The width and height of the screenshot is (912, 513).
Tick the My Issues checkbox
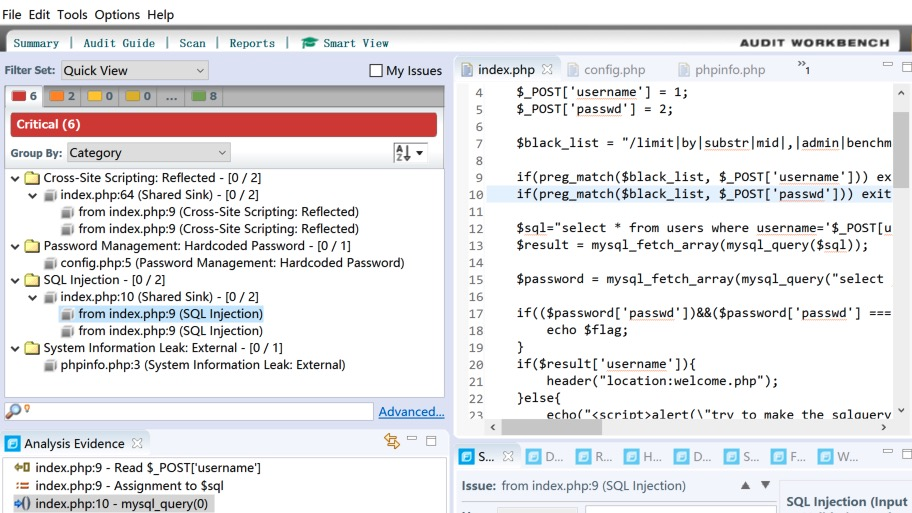[376, 70]
